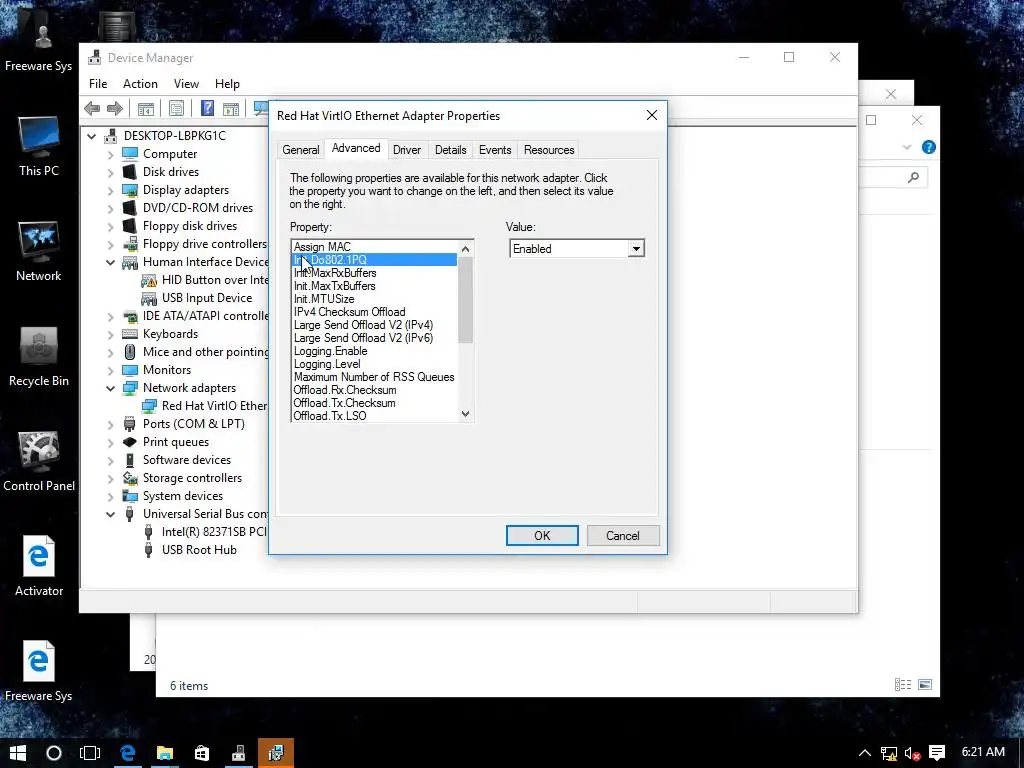
Task: Show hidden tray icons chevron
Action: (x=864, y=754)
